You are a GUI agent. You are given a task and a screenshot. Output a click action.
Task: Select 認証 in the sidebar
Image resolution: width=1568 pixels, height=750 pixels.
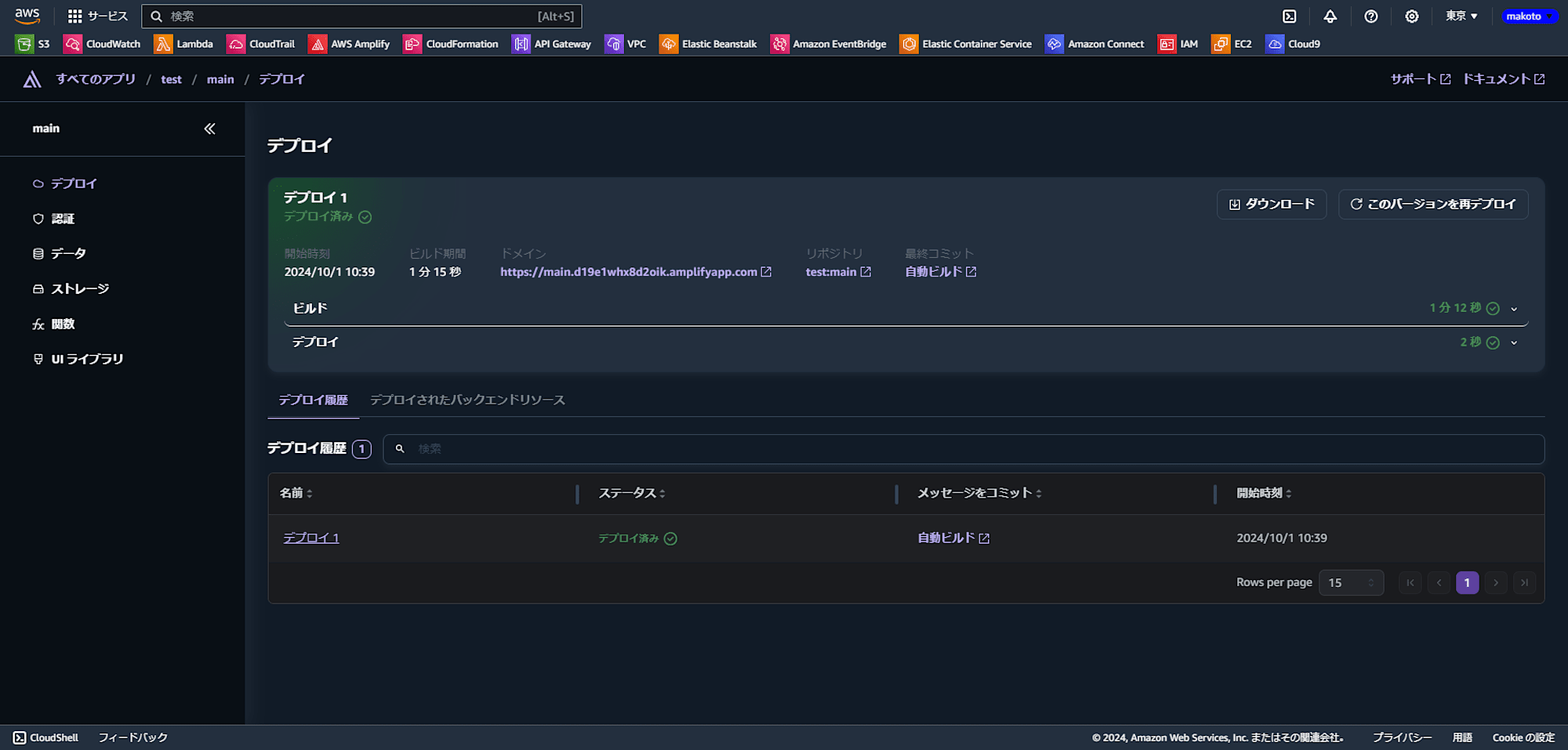coord(54,219)
